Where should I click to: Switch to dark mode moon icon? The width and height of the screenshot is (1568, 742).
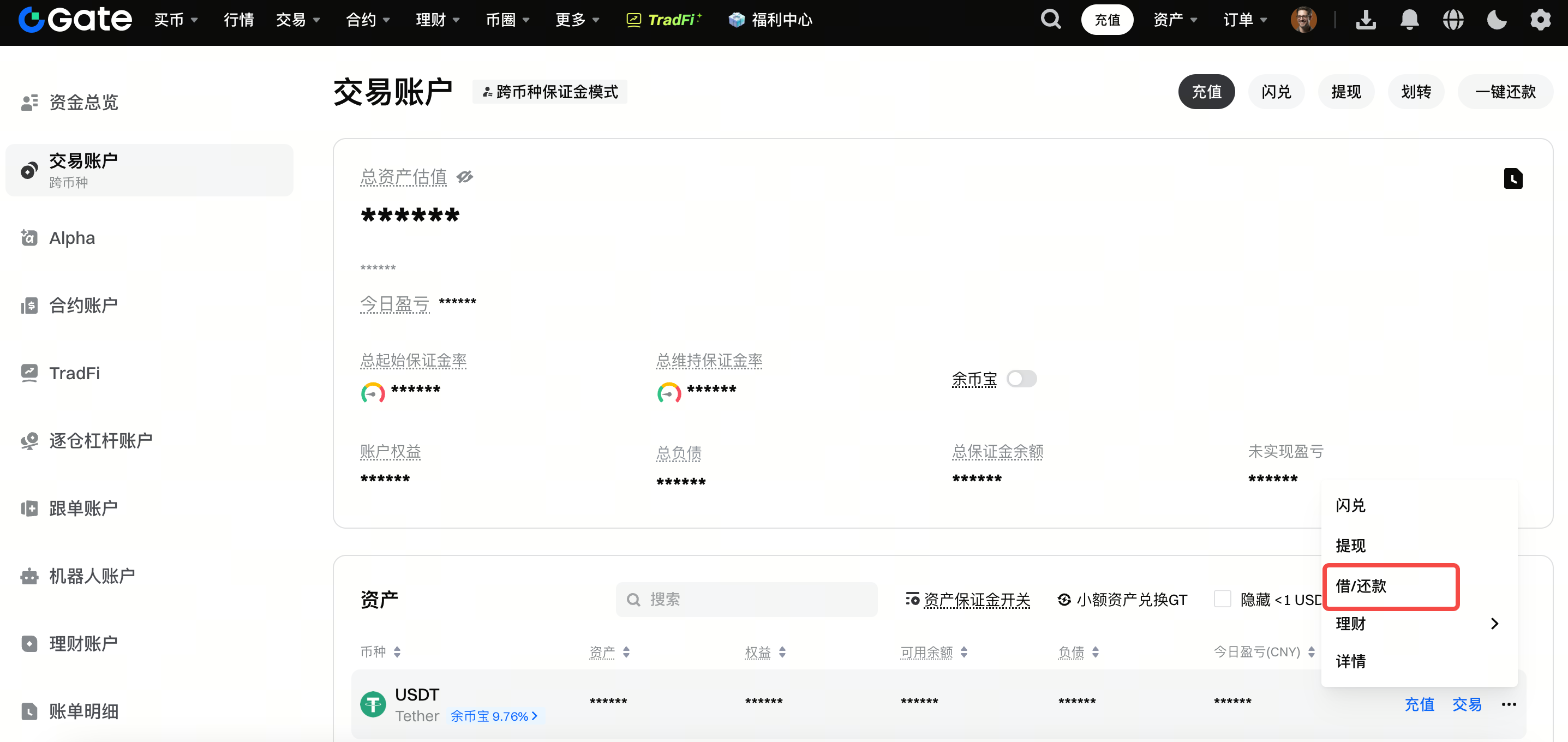(1496, 20)
